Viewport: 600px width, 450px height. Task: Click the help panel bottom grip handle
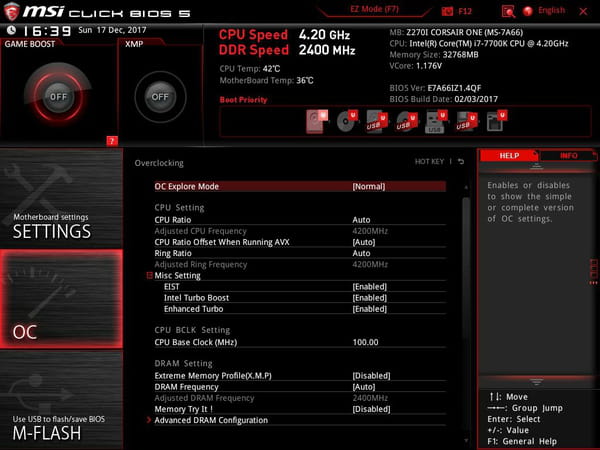(536, 382)
